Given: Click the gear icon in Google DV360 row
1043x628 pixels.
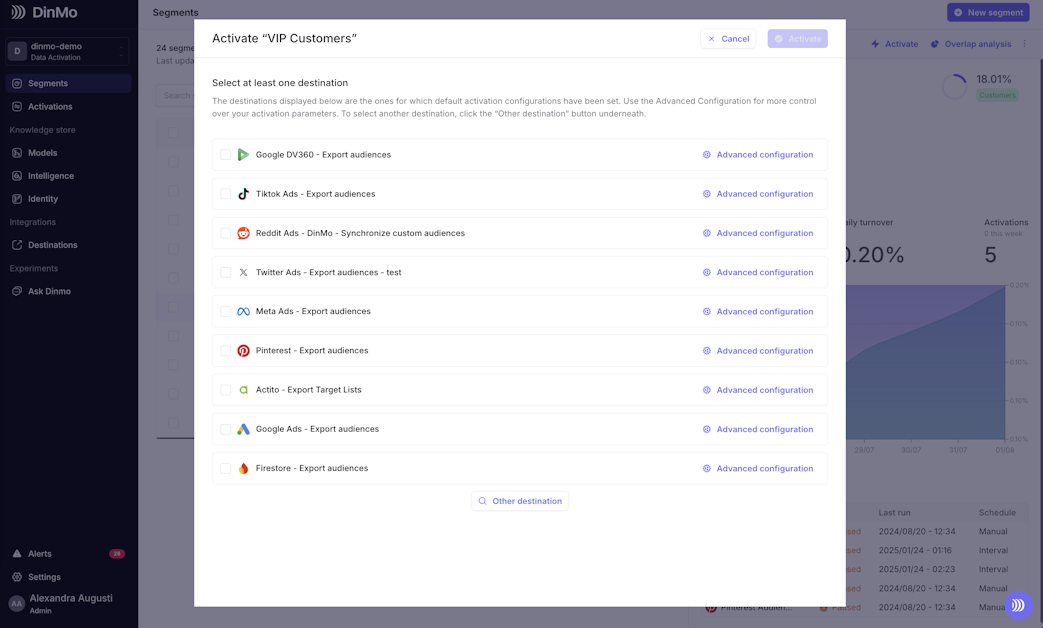Looking at the screenshot, I should tap(707, 154).
